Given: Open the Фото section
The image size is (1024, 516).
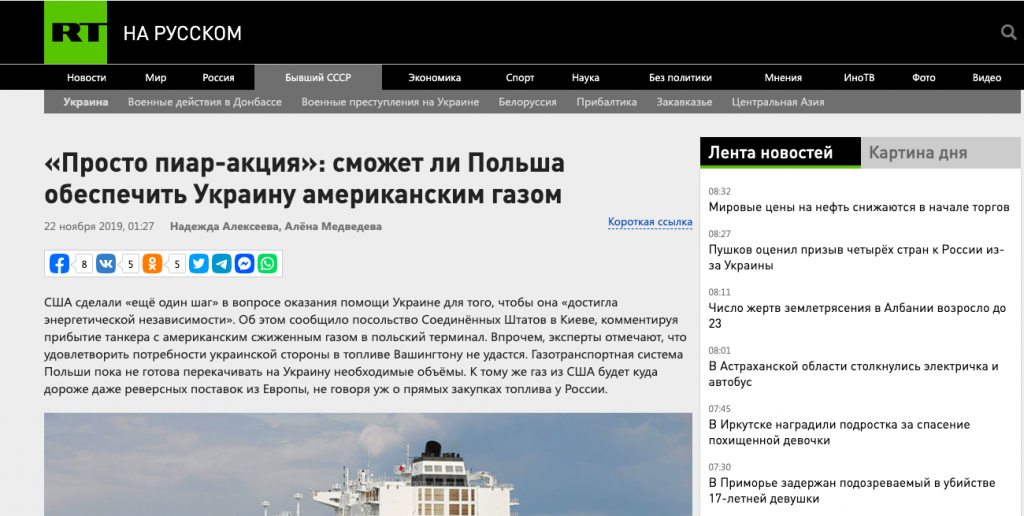Looking at the screenshot, I should pyautogui.click(x=923, y=78).
